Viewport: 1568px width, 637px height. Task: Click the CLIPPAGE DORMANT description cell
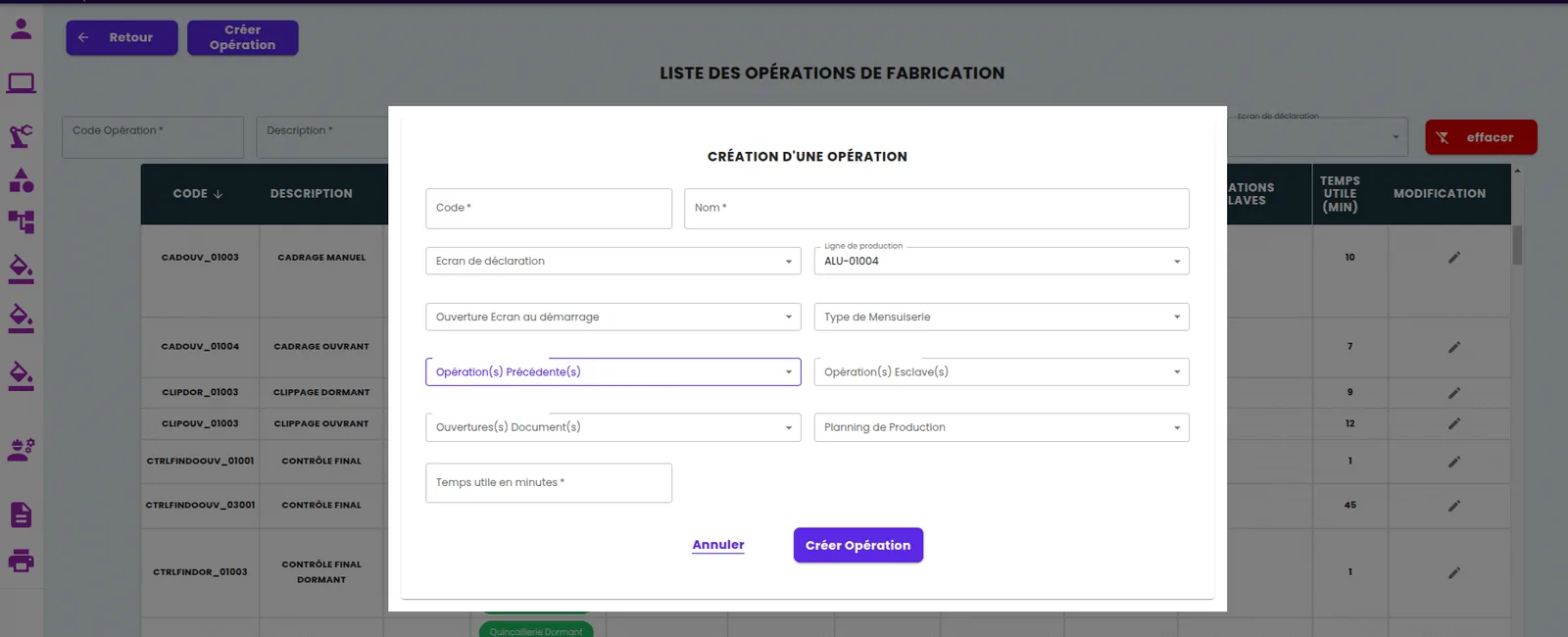pyautogui.click(x=321, y=393)
